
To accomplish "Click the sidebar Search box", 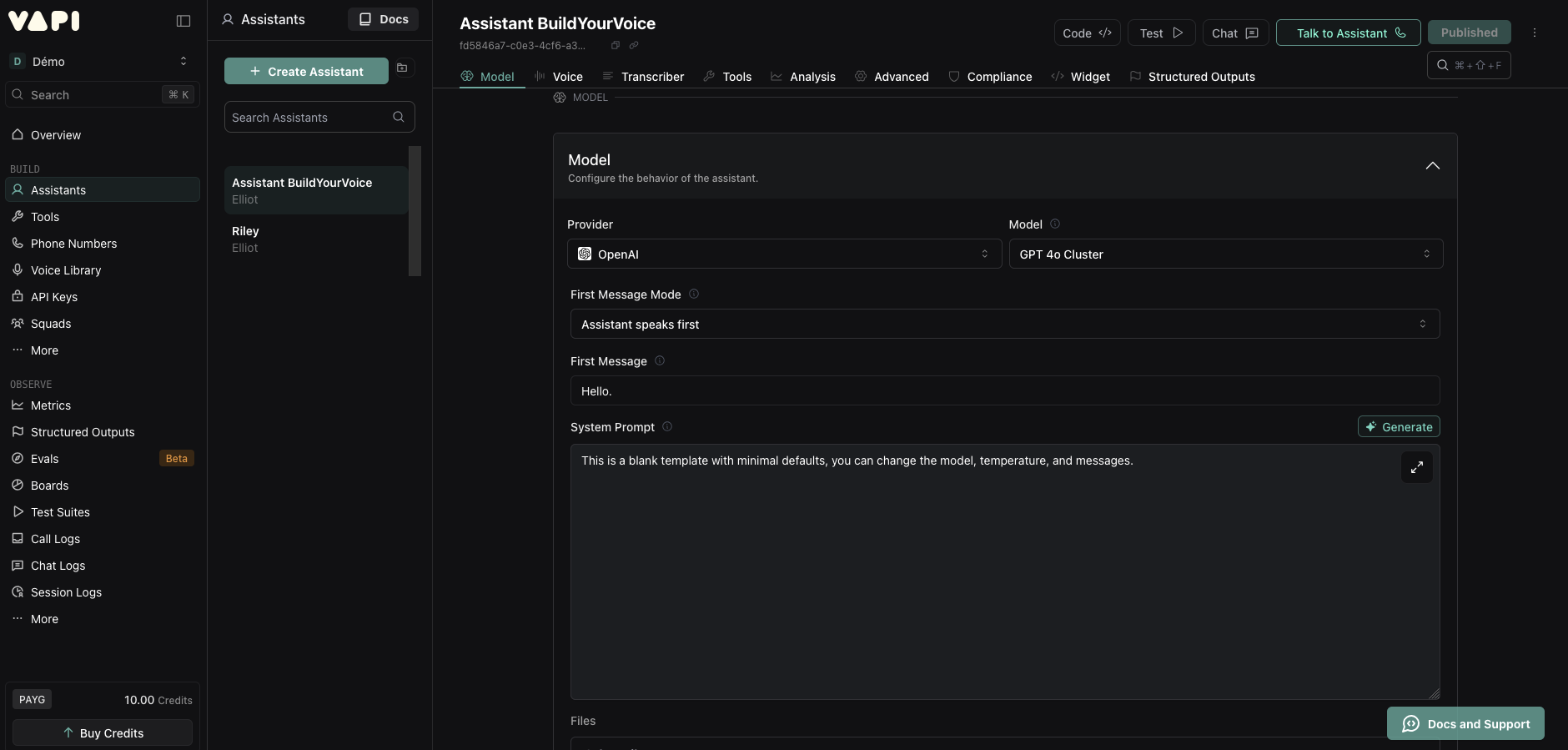I will [103, 94].
